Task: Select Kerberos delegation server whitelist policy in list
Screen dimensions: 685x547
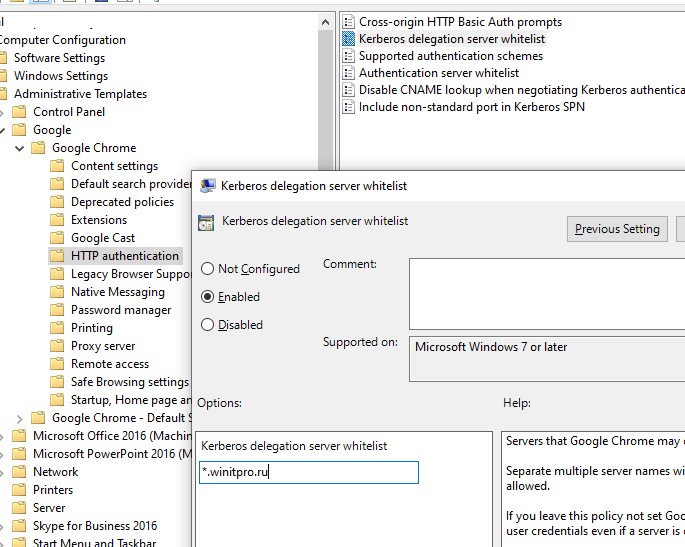Action: tap(452, 39)
